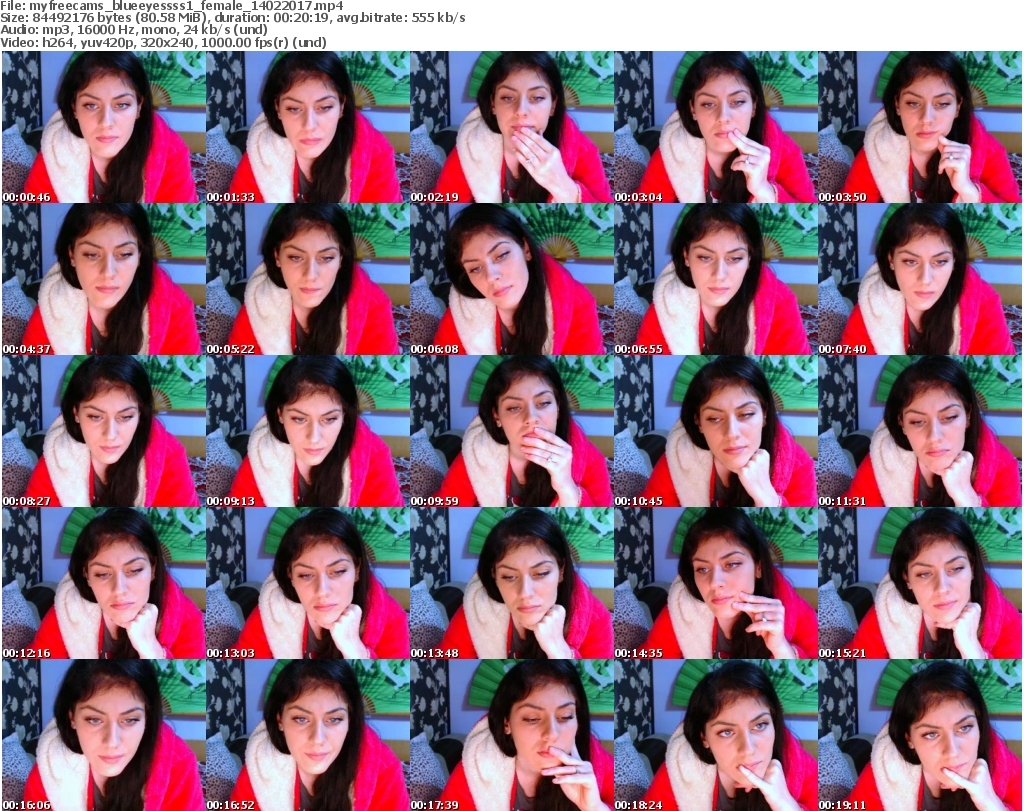Select the frame at 00:04:37
Screen dimensions: 1024x811
click(x=103, y=279)
